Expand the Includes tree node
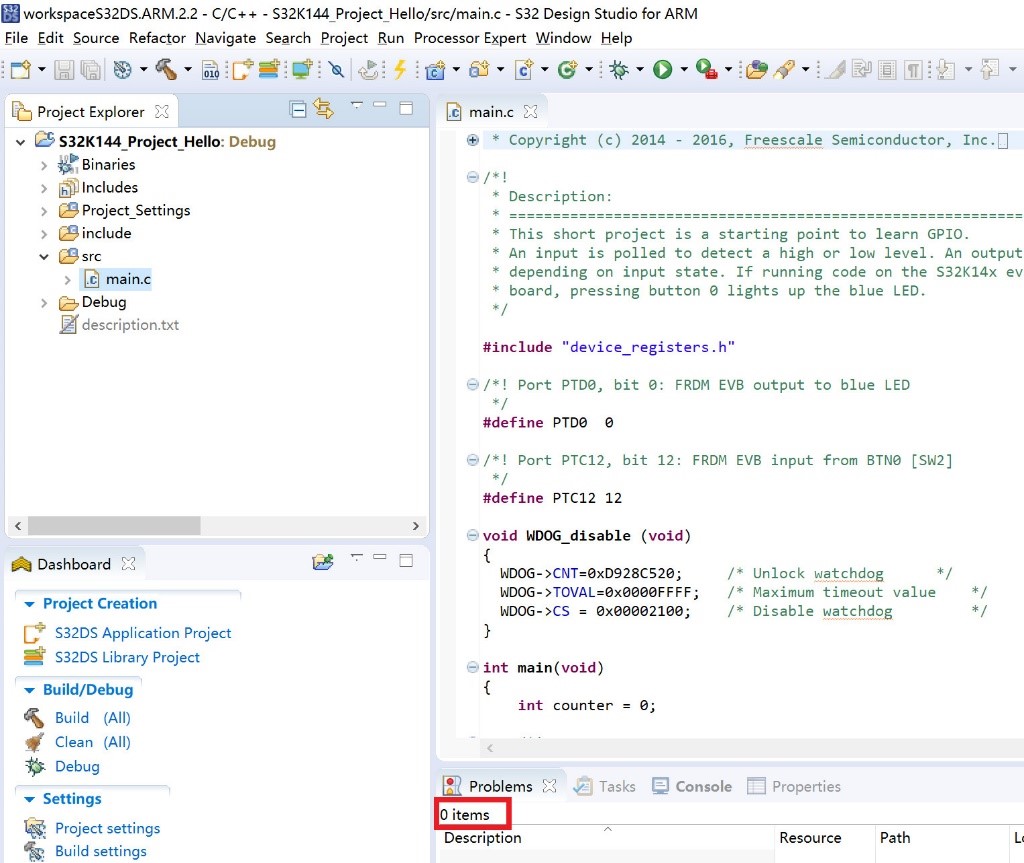The width and height of the screenshot is (1024, 863). (x=44, y=188)
